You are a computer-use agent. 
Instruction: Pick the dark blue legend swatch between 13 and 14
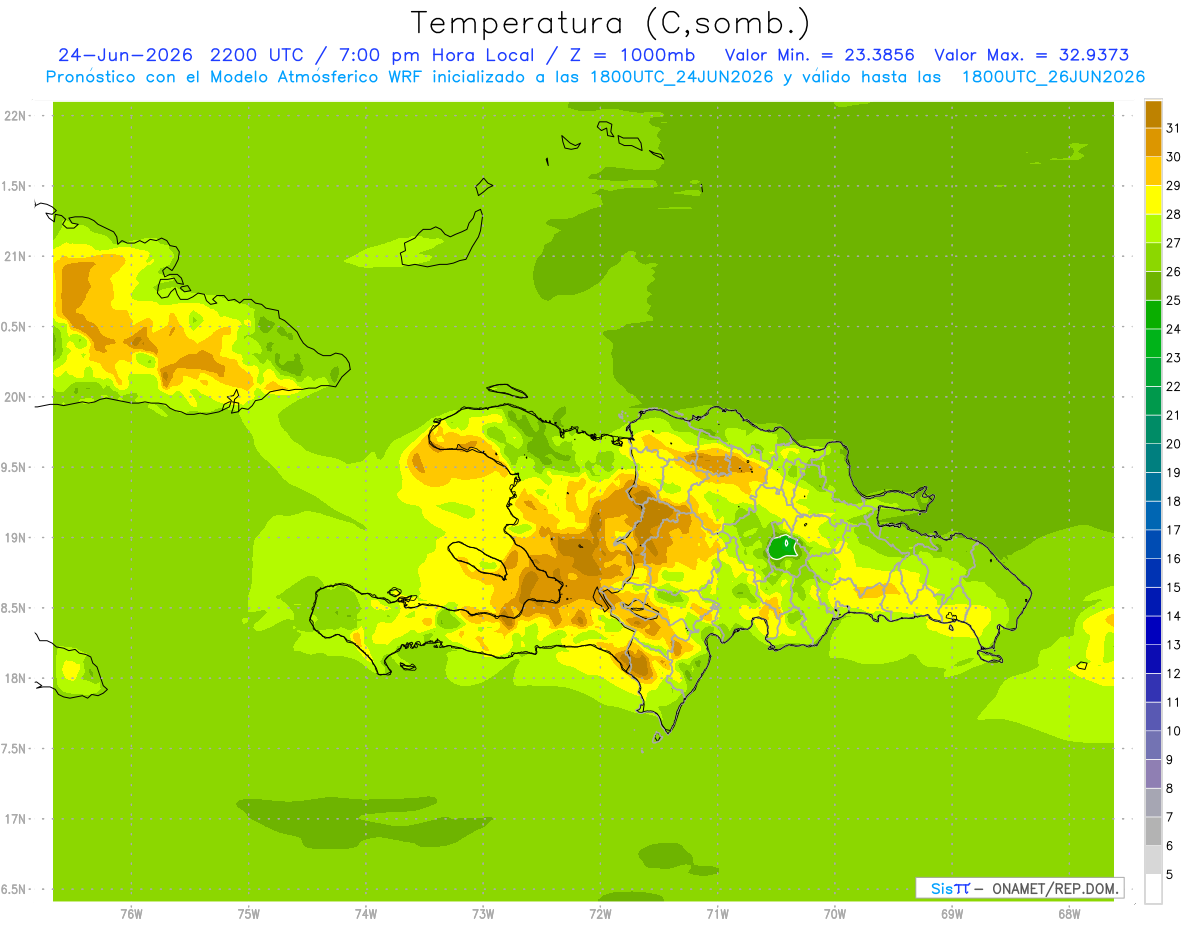(x=1153, y=630)
